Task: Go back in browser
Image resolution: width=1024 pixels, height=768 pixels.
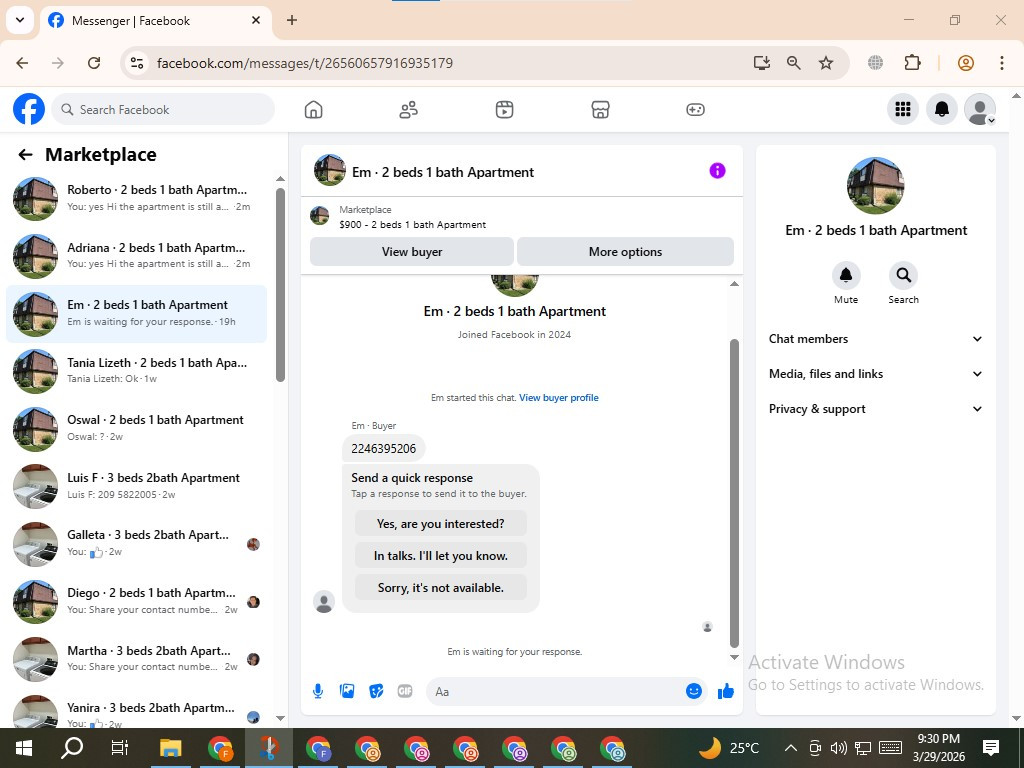Action: [x=22, y=63]
